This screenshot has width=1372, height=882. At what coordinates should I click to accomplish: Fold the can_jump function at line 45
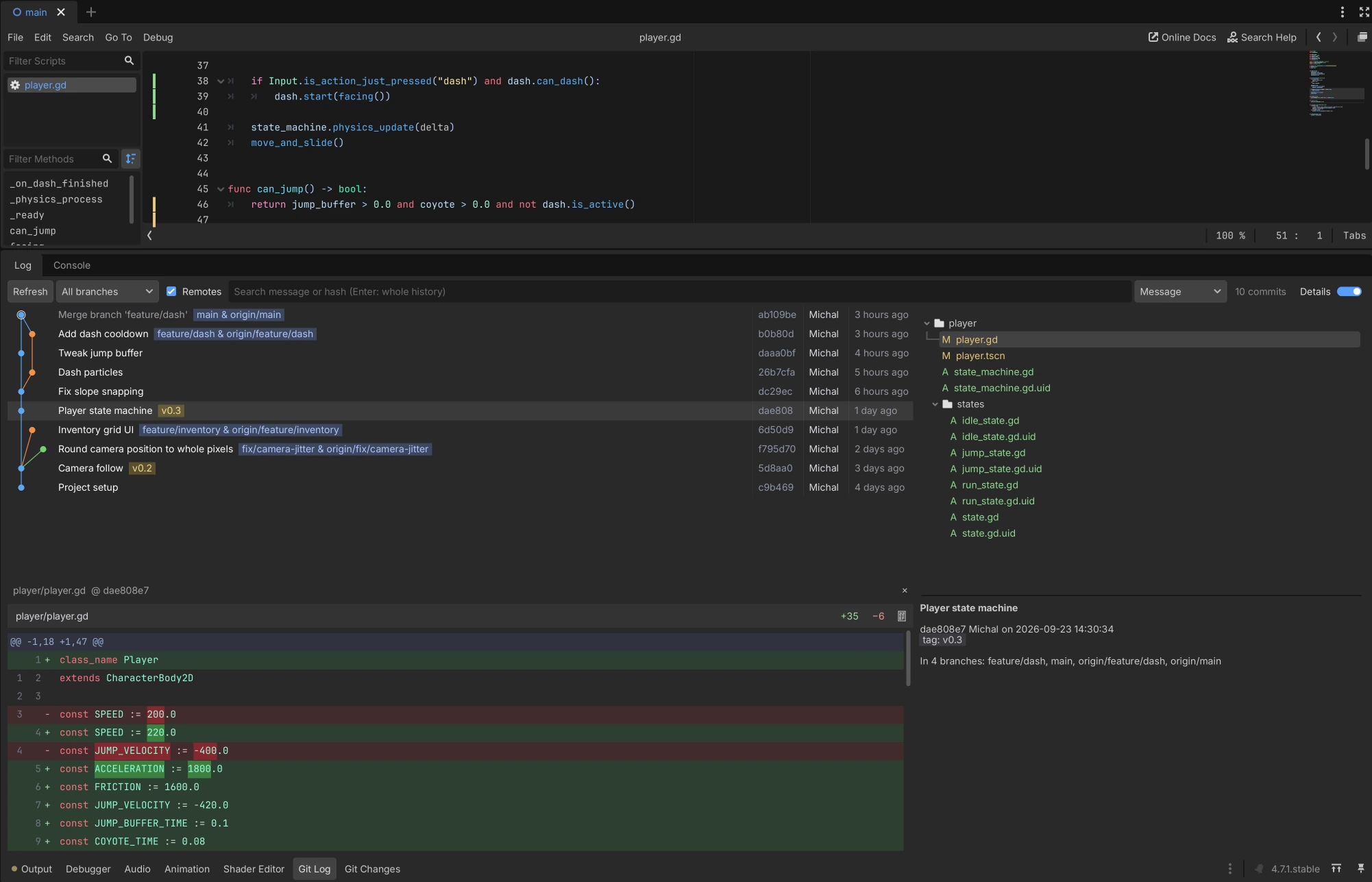point(221,189)
